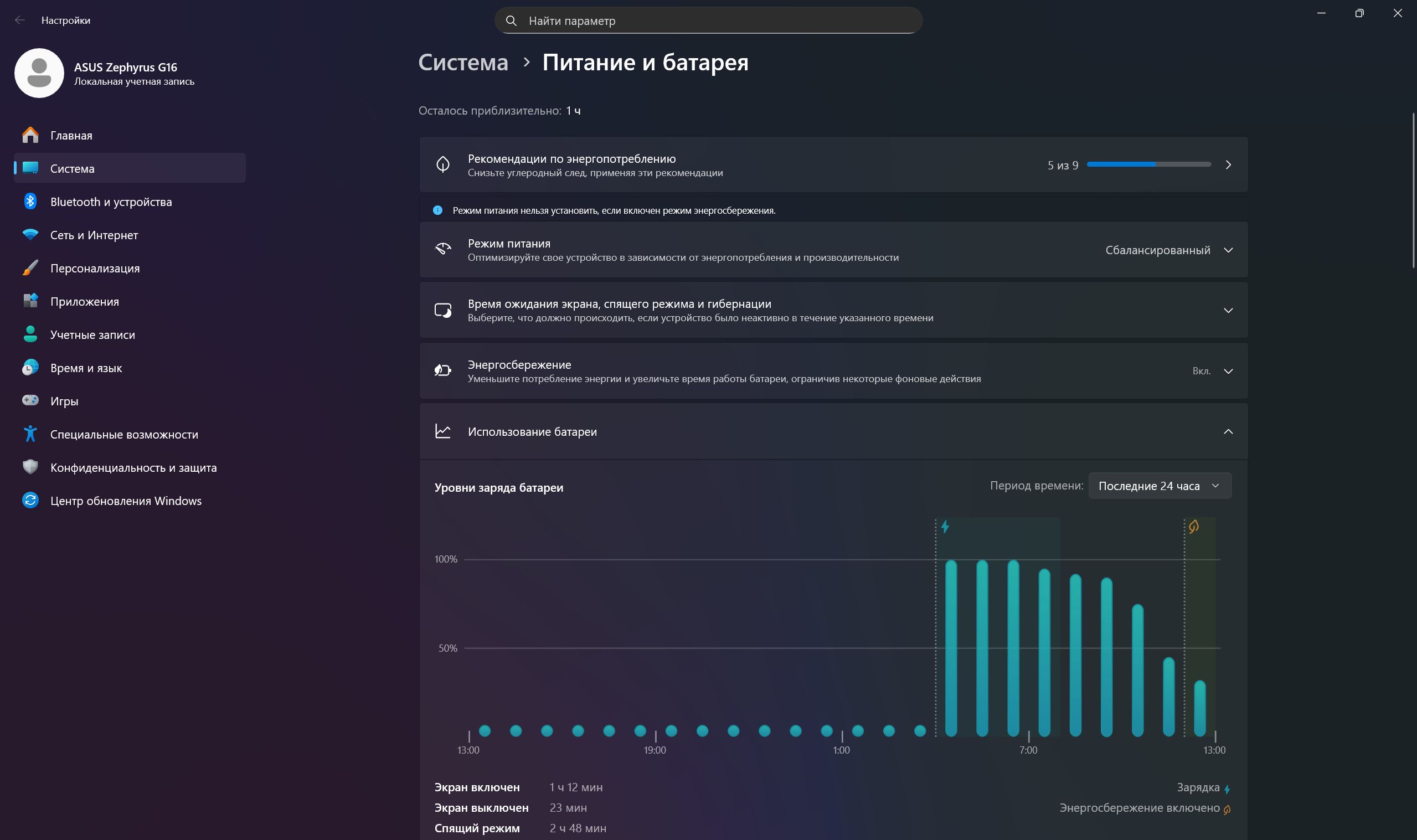1417x840 pixels.
Task: Click the Система breadcrumb link
Action: pos(463,62)
